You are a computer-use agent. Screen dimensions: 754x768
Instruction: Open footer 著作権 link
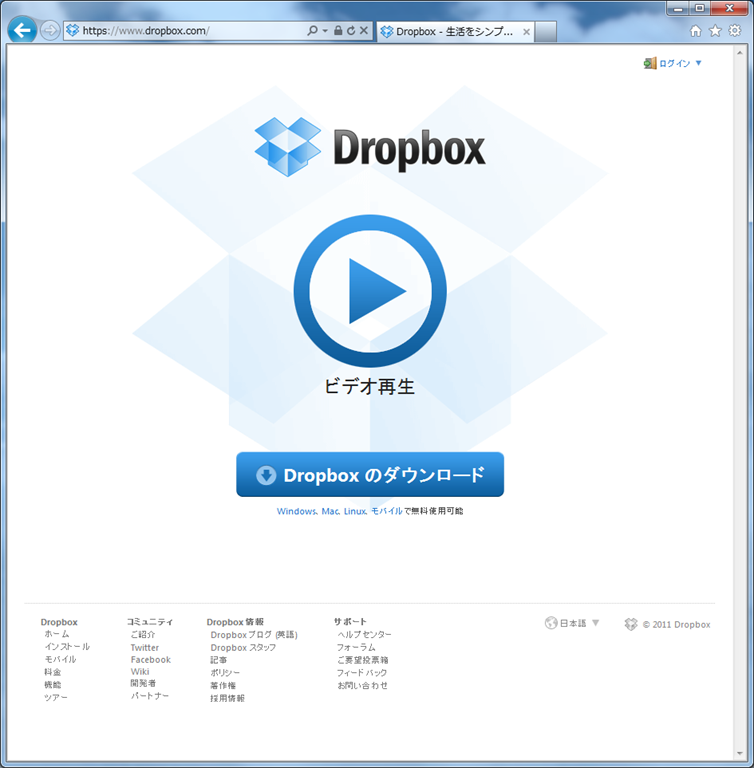pyautogui.click(x=223, y=686)
